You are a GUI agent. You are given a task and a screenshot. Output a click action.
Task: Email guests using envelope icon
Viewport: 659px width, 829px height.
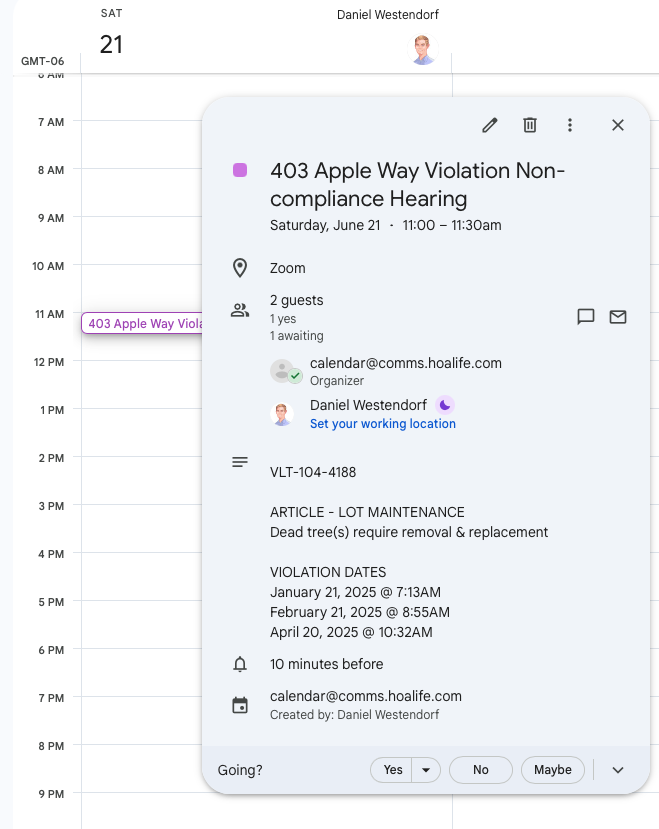(x=618, y=317)
